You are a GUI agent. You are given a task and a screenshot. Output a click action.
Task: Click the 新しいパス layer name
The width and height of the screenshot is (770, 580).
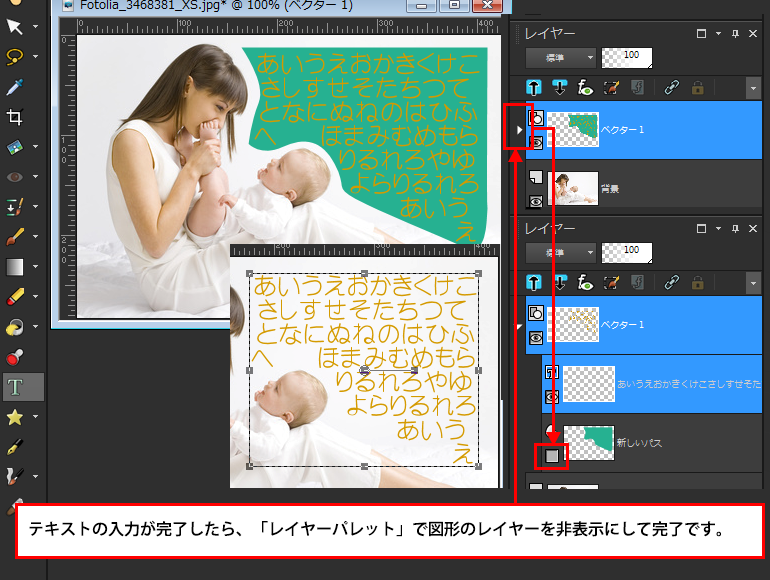click(x=639, y=443)
